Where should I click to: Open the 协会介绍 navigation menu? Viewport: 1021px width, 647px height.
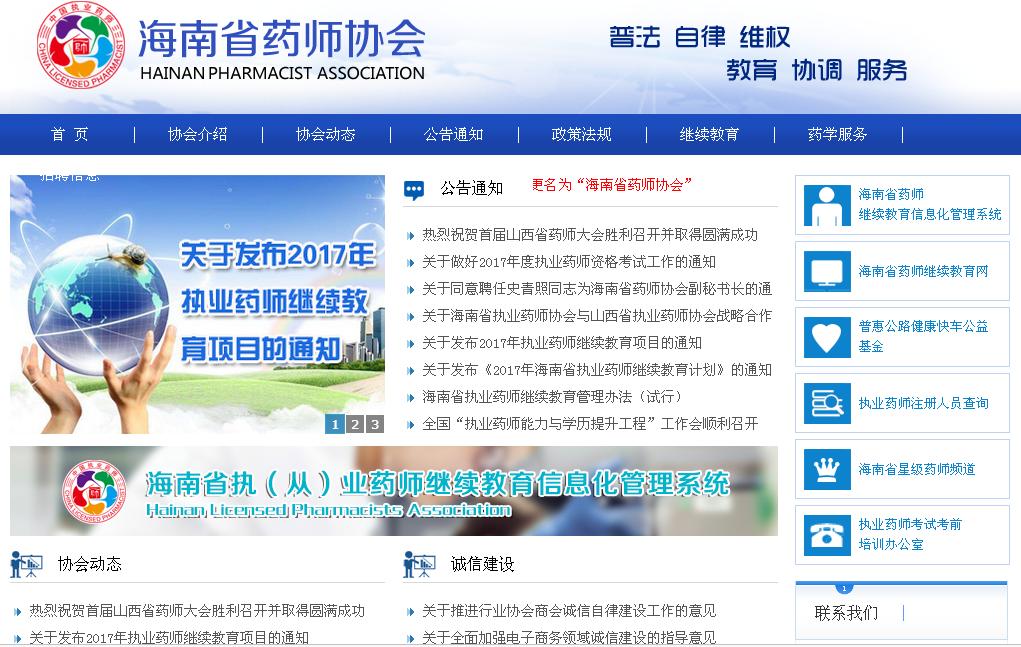tap(197, 135)
